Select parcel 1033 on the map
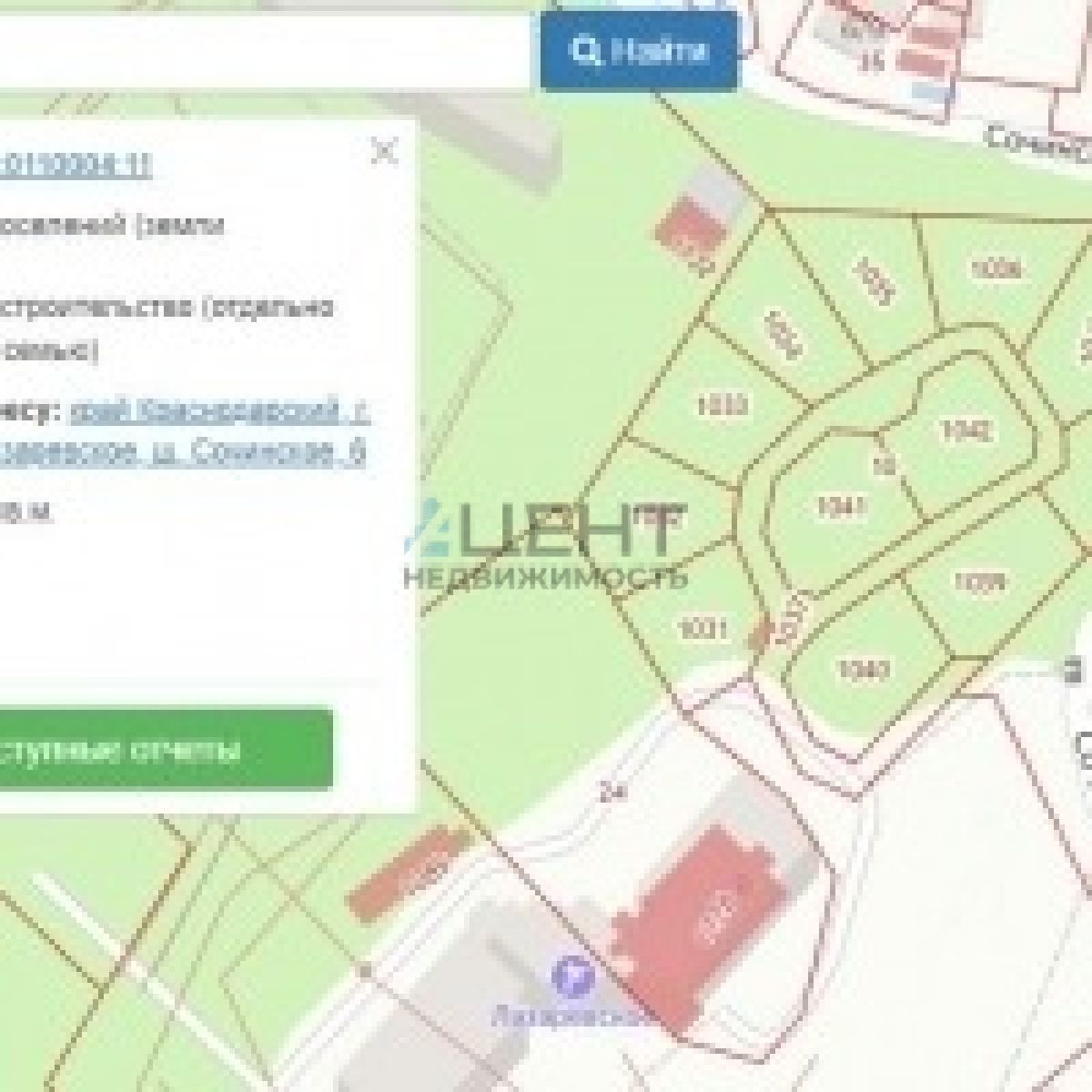 click(725, 404)
